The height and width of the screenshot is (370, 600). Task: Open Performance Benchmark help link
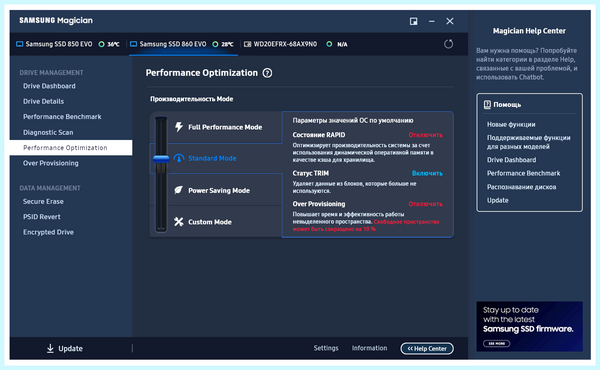point(523,173)
